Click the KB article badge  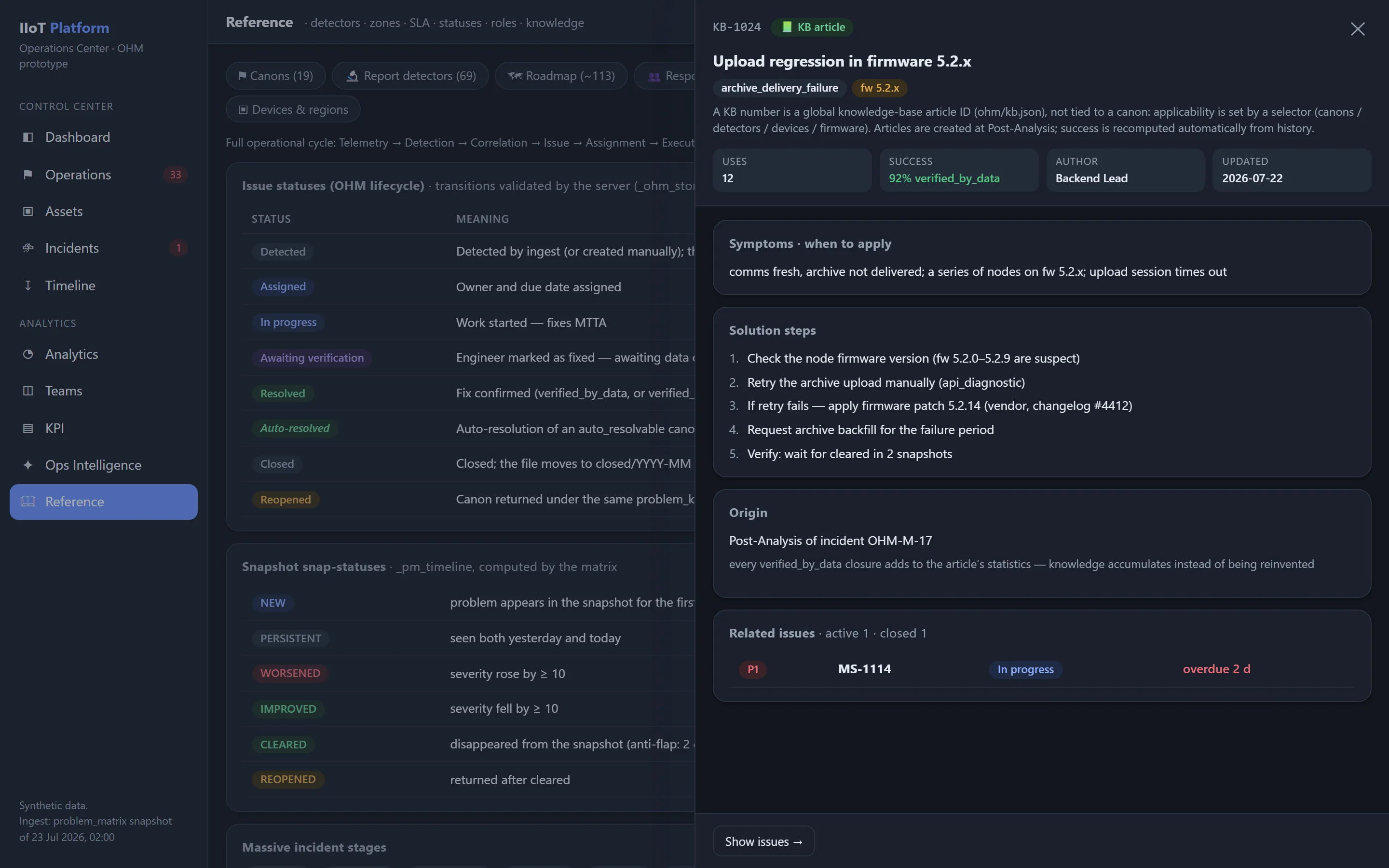(x=812, y=27)
